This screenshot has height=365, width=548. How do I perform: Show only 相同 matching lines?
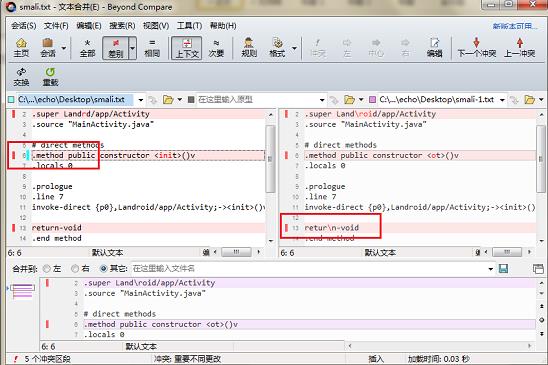tap(152, 48)
